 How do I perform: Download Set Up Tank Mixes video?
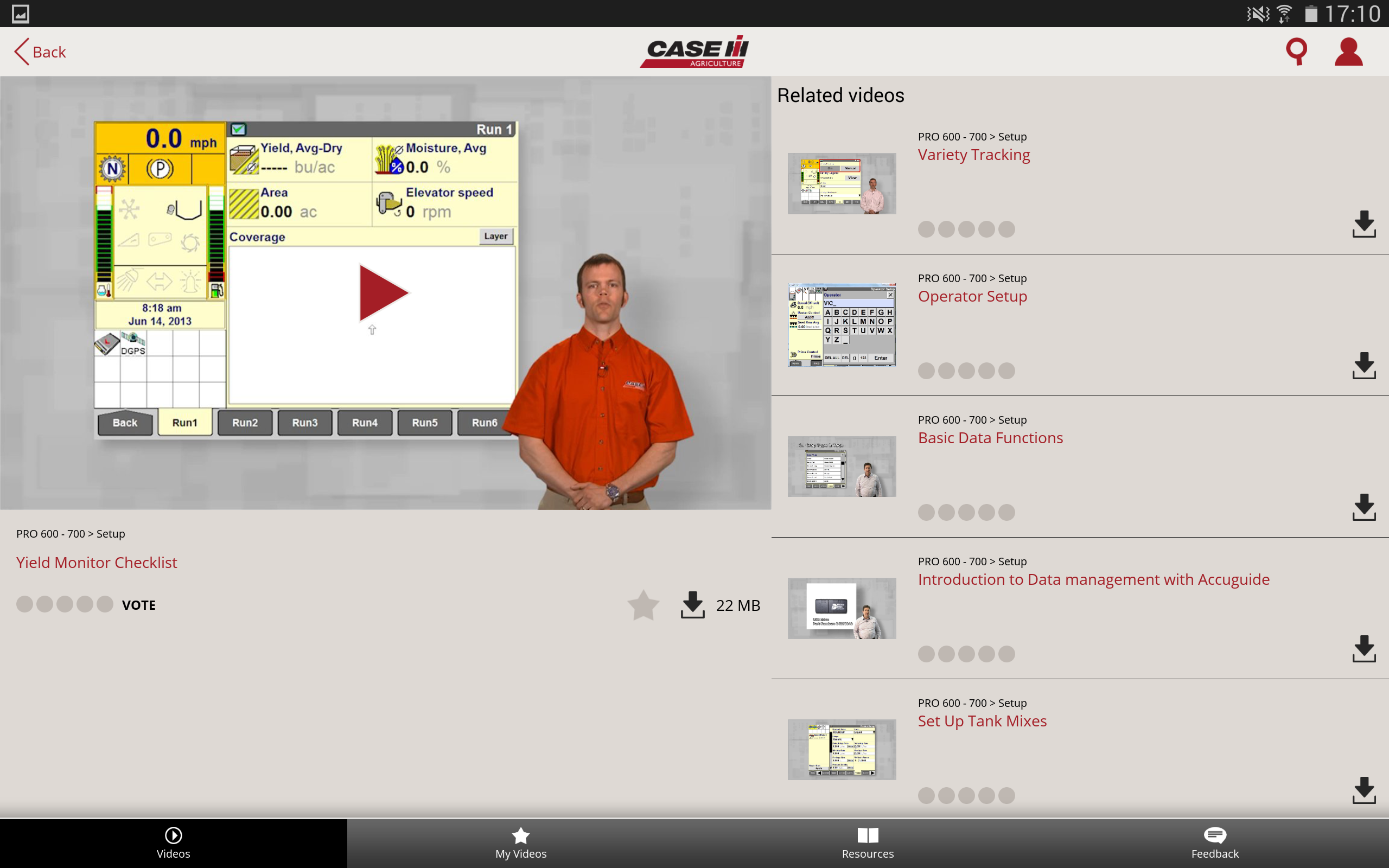(x=1363, y=790)
